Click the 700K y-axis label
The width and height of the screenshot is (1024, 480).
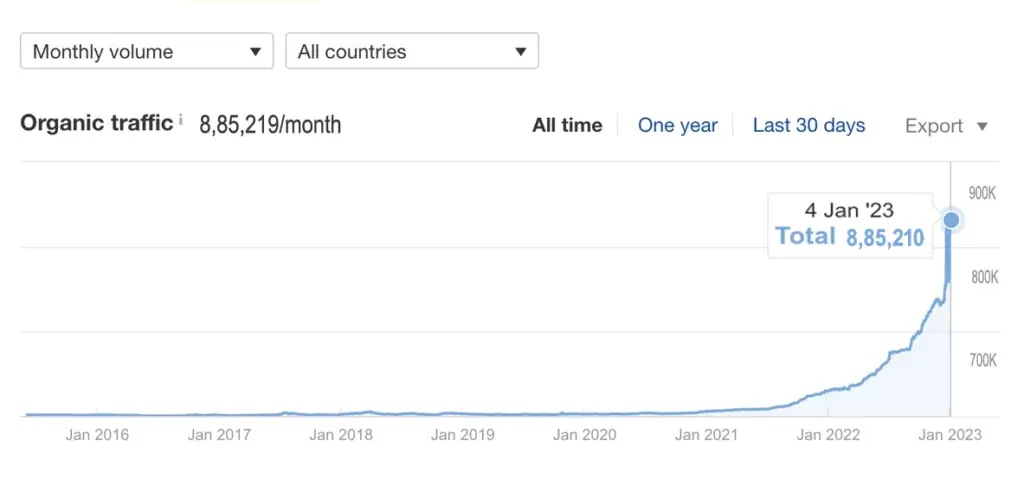tap(983, 361)
